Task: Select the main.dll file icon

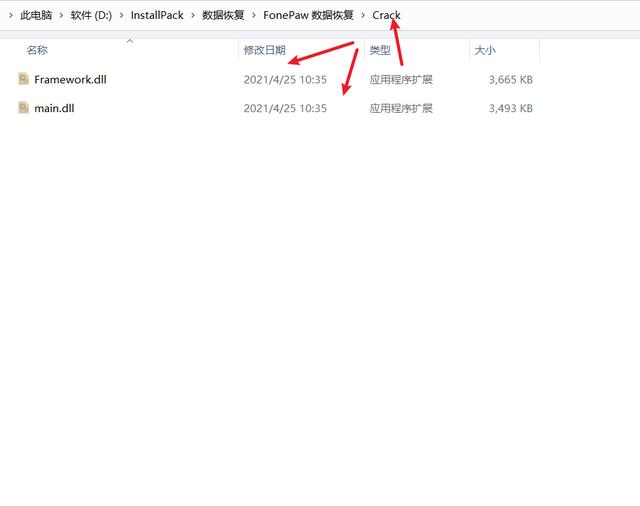Action: click(24, 108)
